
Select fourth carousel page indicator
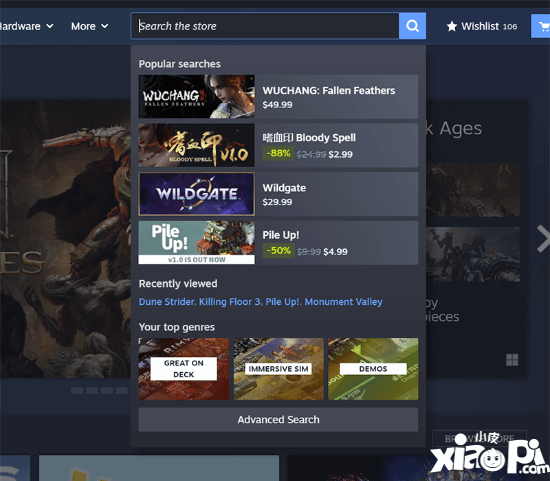click(122, 390)
